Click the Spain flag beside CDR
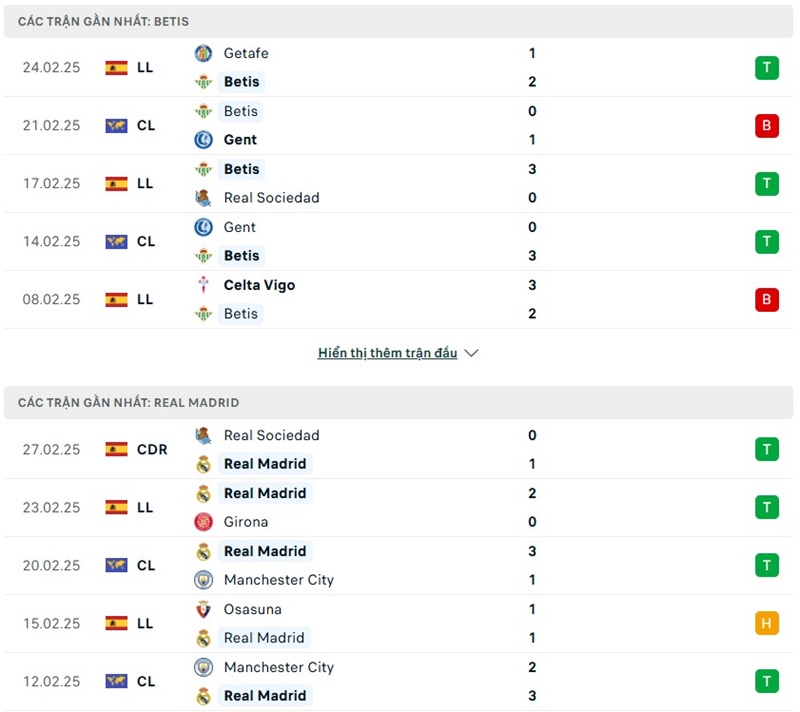 pos(116,449)
